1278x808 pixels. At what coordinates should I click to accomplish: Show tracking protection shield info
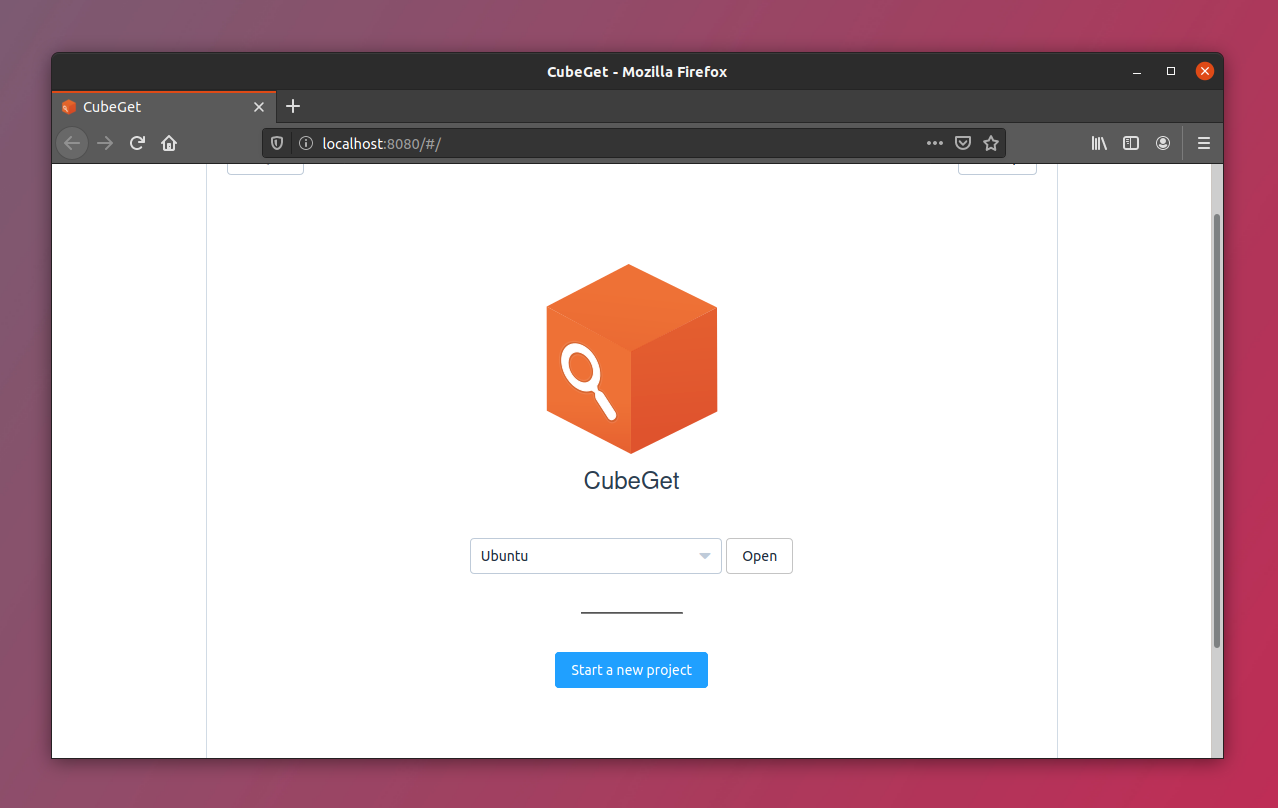[278, 143]
